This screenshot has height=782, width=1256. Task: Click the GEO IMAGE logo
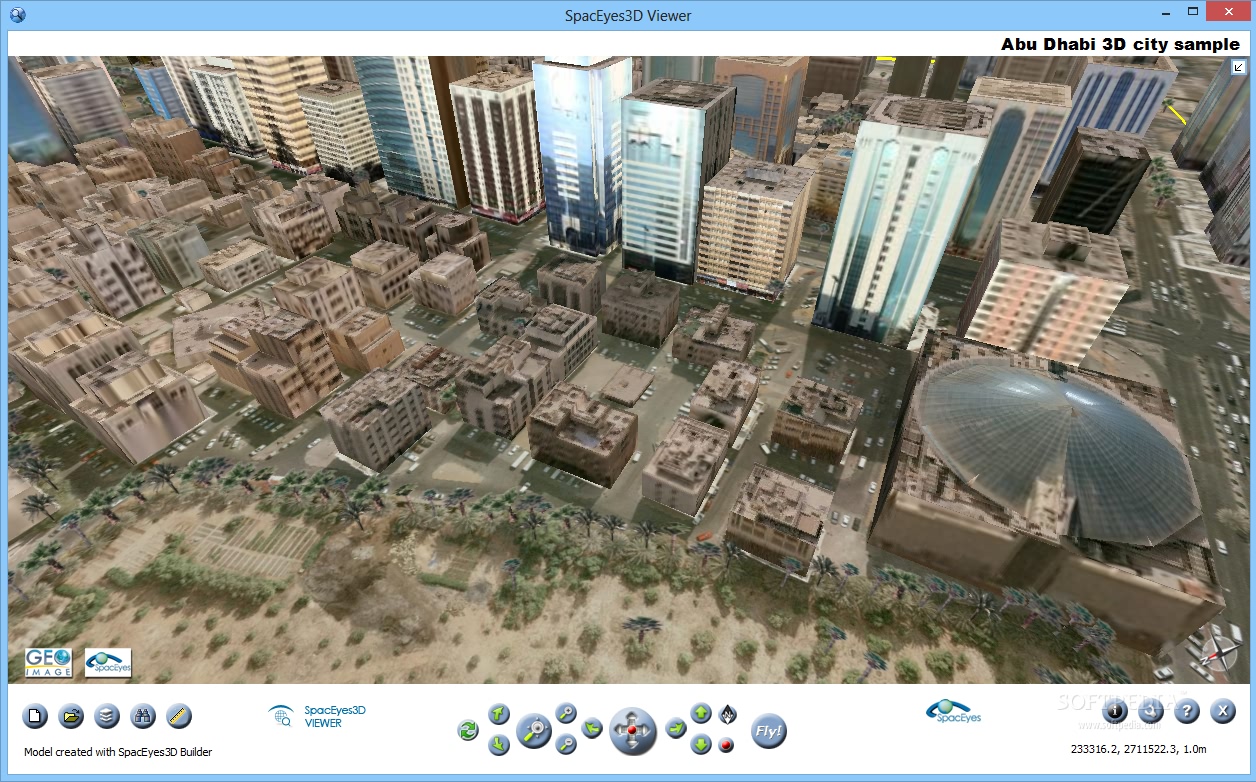49,663
